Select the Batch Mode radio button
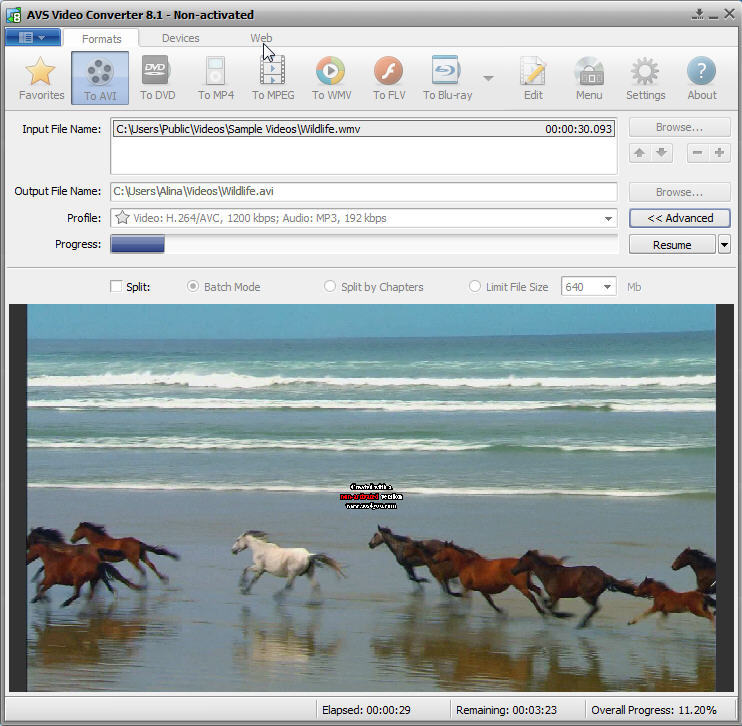This screenshot has height=726, width=742. tap(193, 286)
